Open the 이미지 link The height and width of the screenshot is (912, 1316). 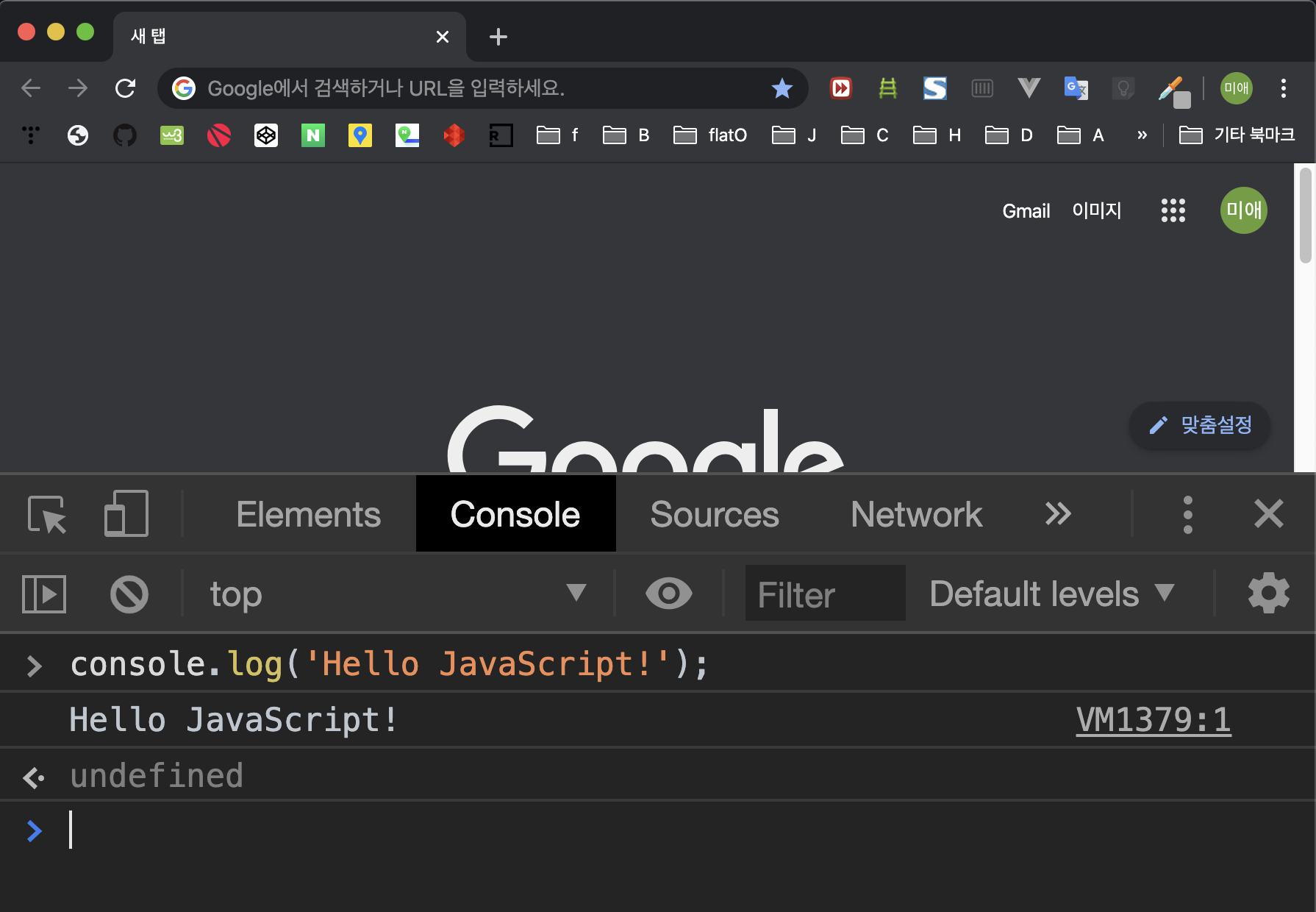pos(1097,211)
